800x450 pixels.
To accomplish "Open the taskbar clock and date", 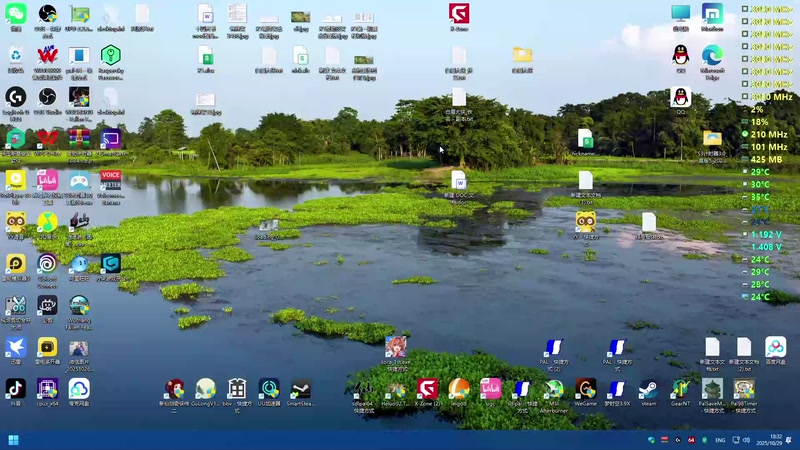I will click(x=768, y=440).
